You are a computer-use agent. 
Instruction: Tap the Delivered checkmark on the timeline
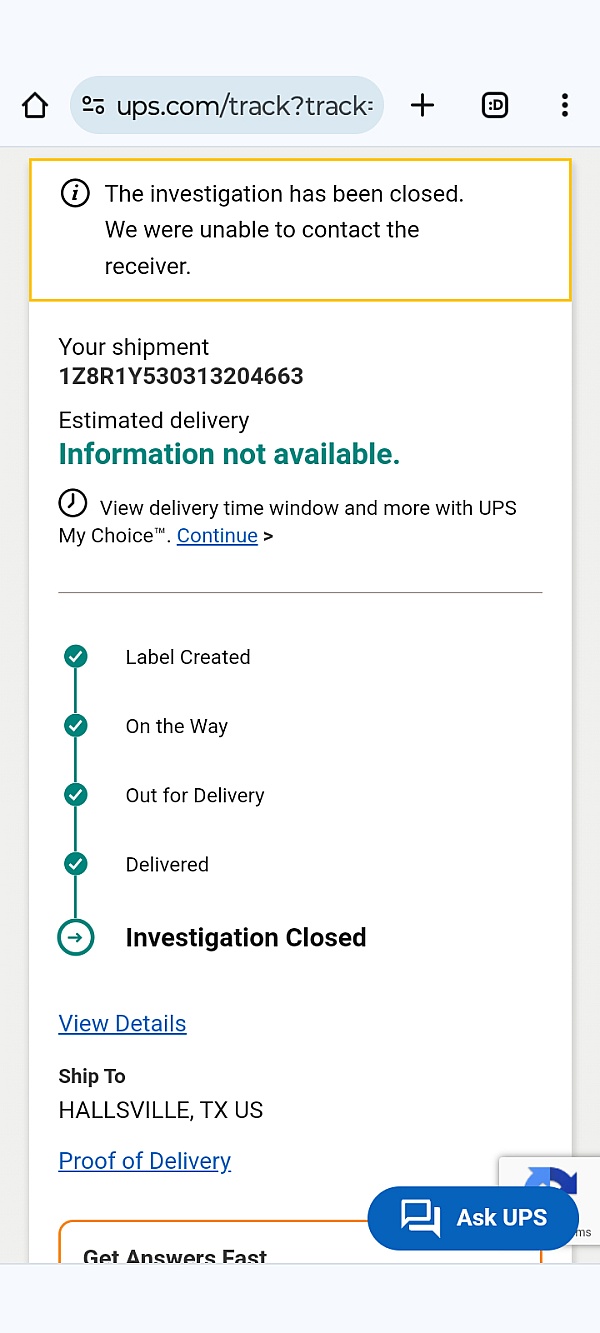coord(76,863)
